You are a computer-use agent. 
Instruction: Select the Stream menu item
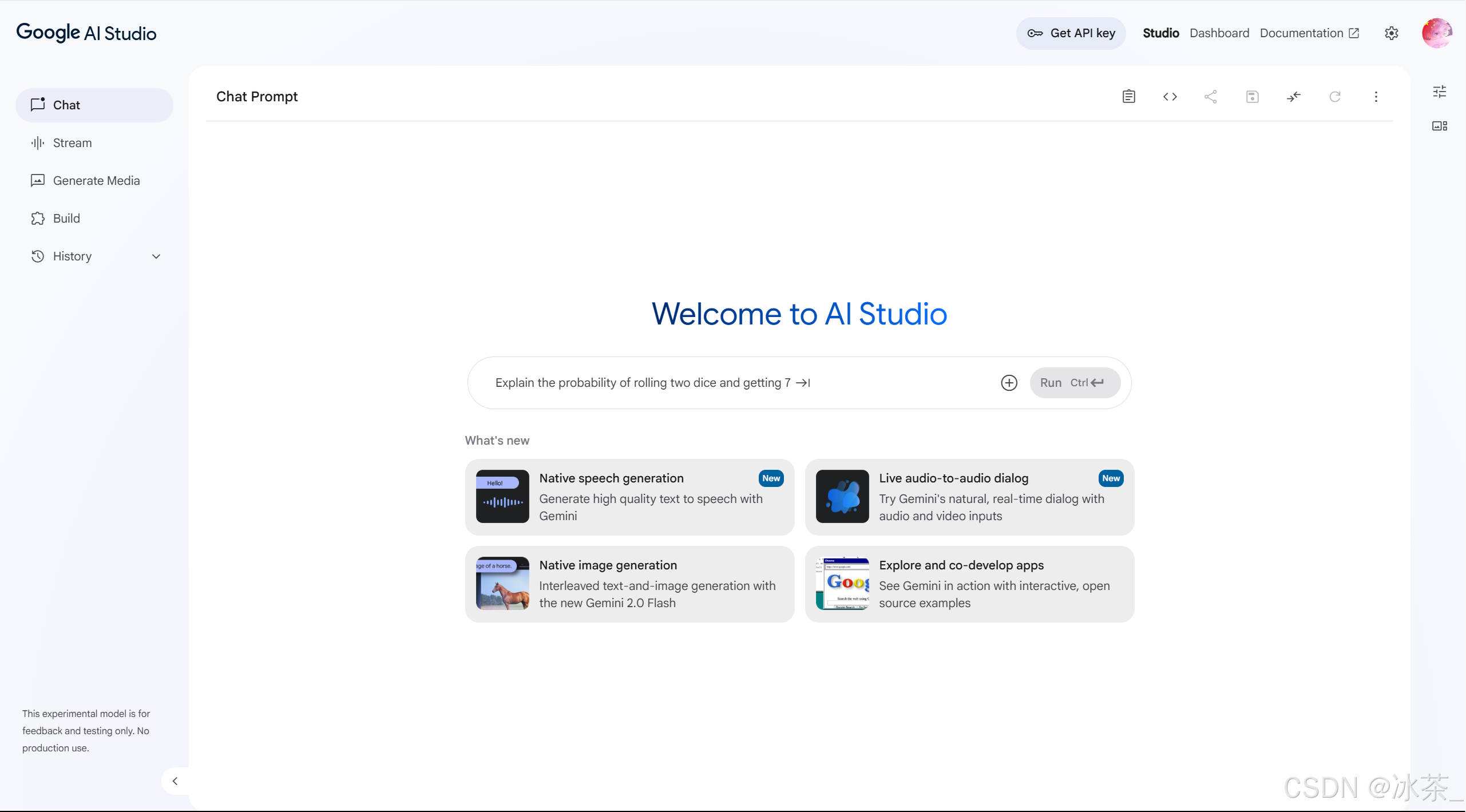[x=94, y=142]
